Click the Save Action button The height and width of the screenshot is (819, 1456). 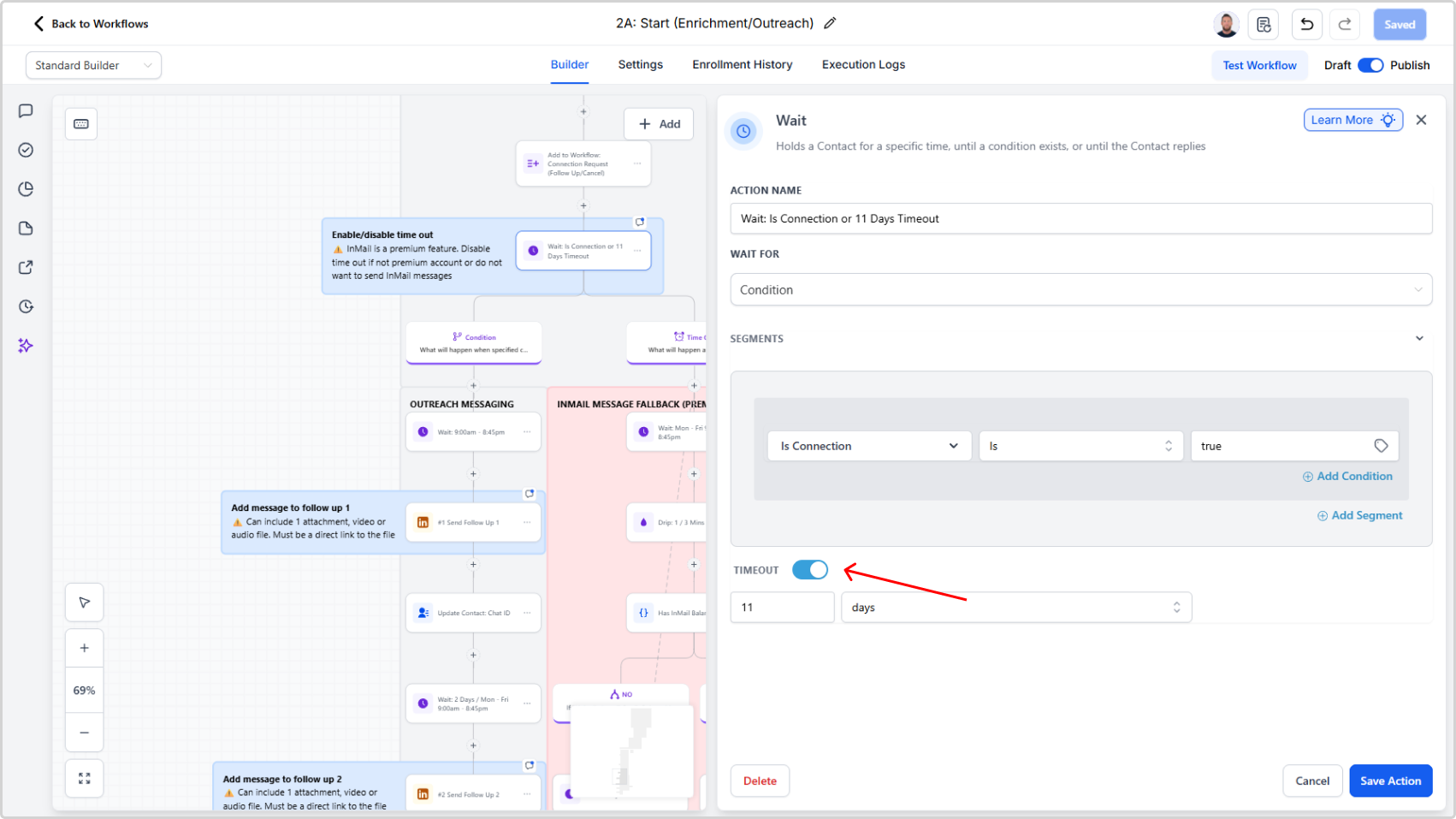[x=1390, y=780]
